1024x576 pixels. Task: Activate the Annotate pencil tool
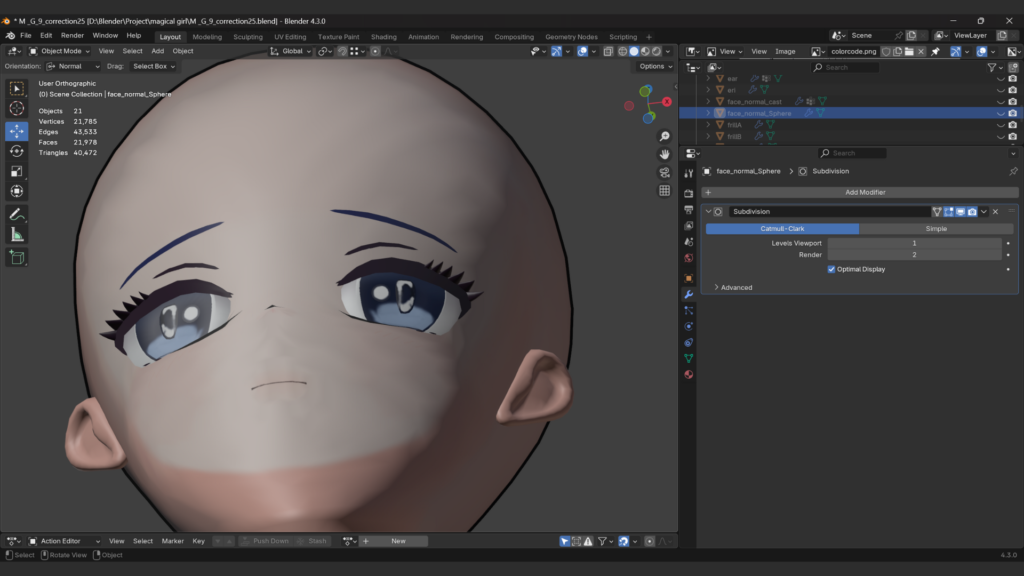(x=16, y=214)
